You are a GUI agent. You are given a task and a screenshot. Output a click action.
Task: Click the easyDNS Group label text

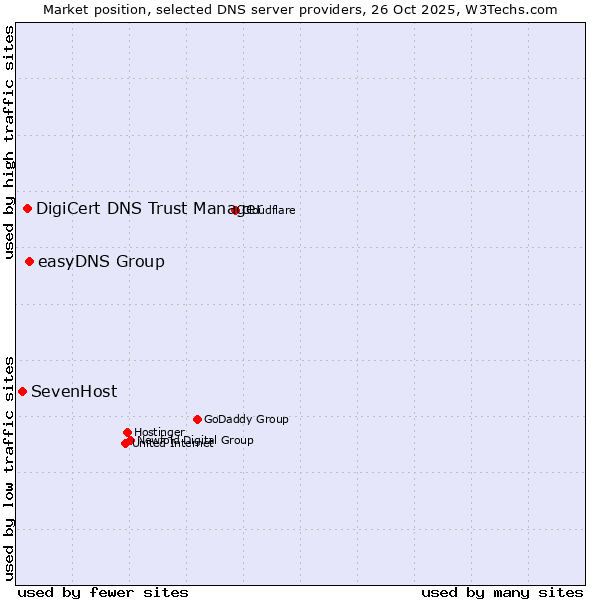101,261
